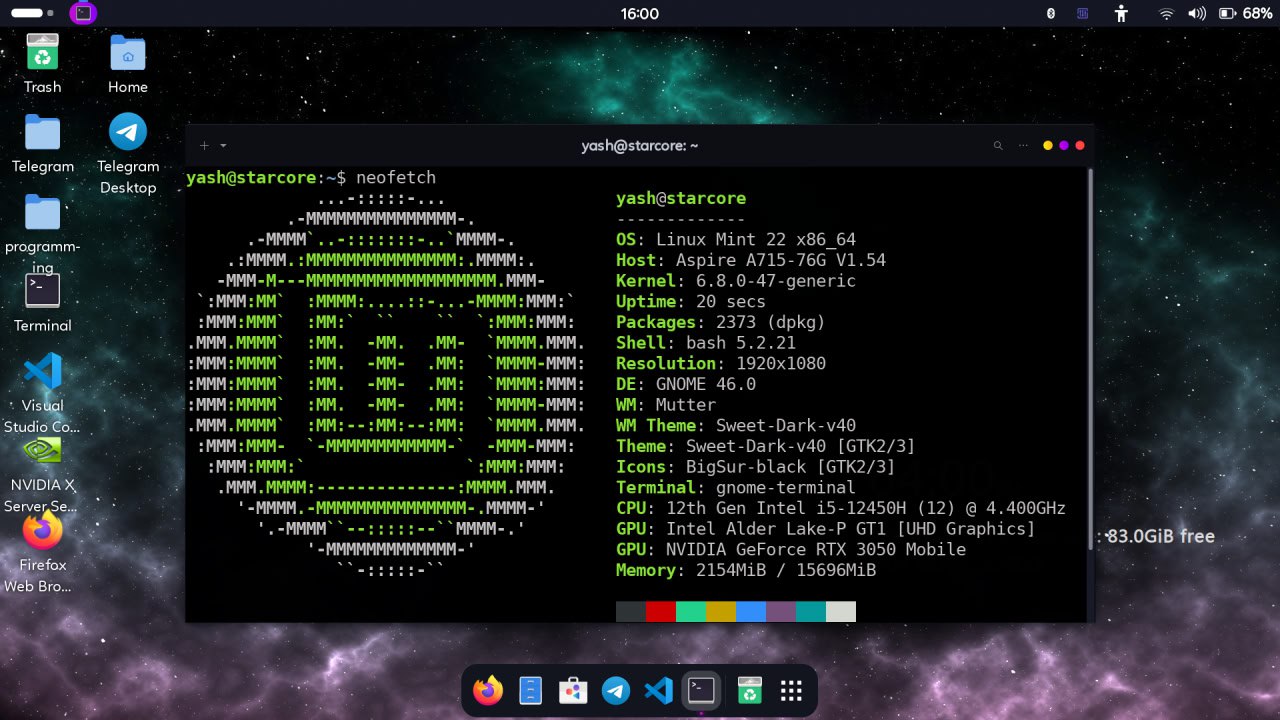
Task: Launch Firefox from the dock
Action: pyautogui.click(x=488, y=690)
